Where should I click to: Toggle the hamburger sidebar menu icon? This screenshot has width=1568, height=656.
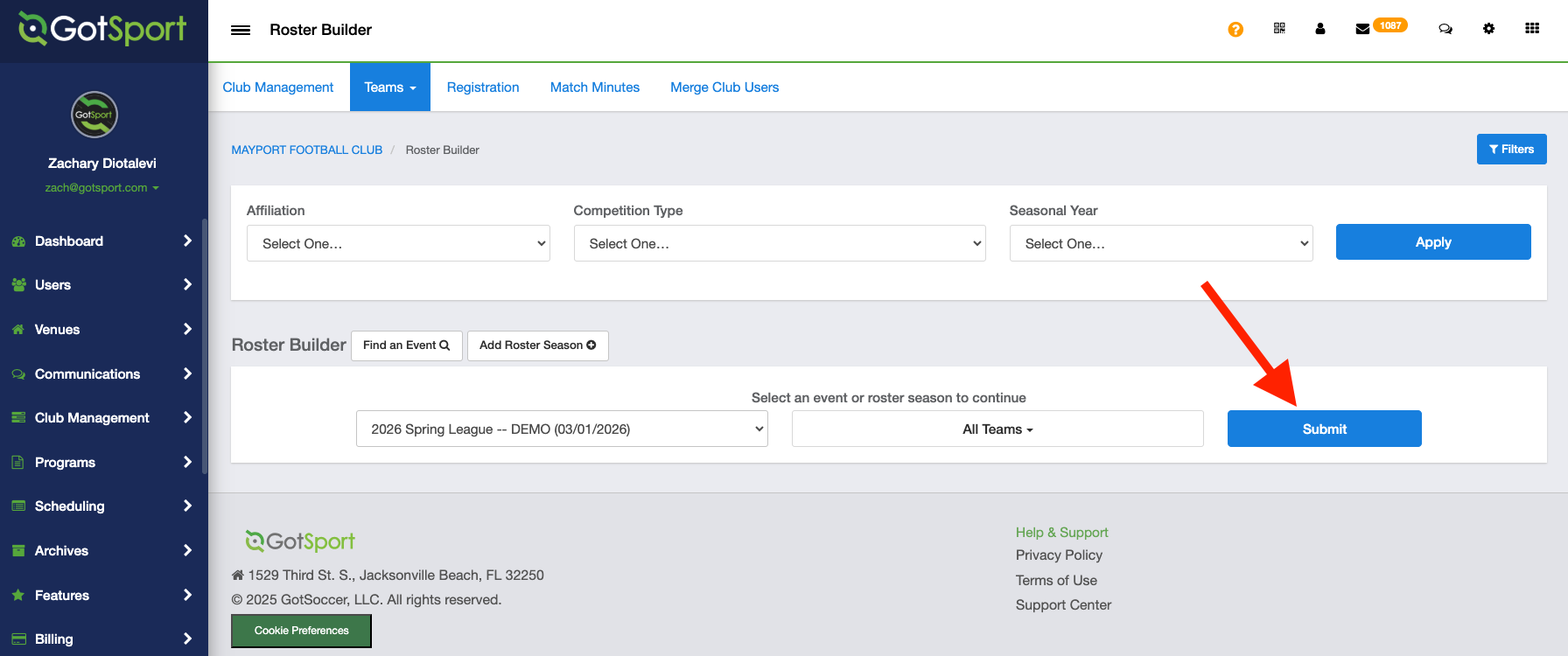click(x=241, y=30)
